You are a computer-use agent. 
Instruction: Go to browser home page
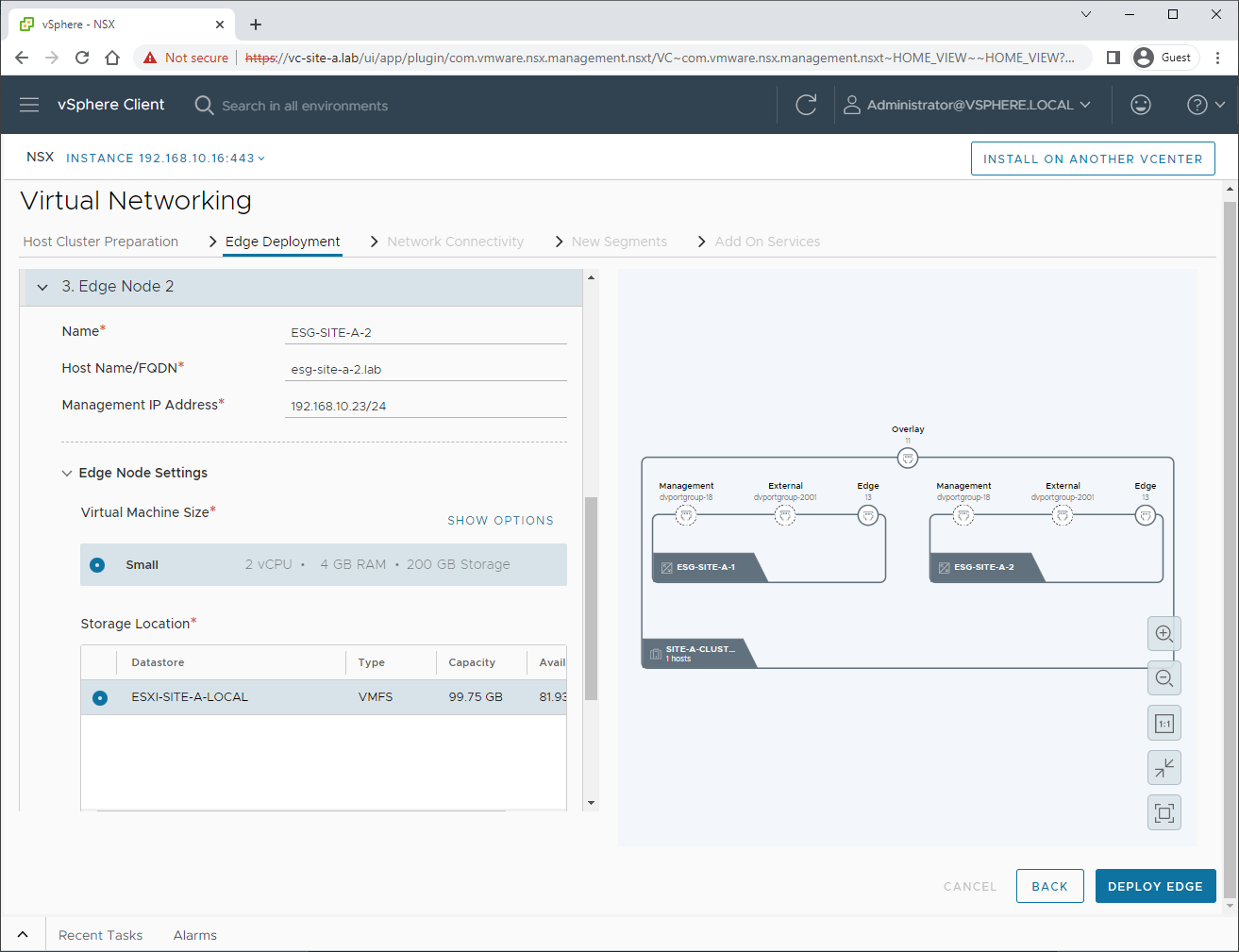tap(112, 58)
